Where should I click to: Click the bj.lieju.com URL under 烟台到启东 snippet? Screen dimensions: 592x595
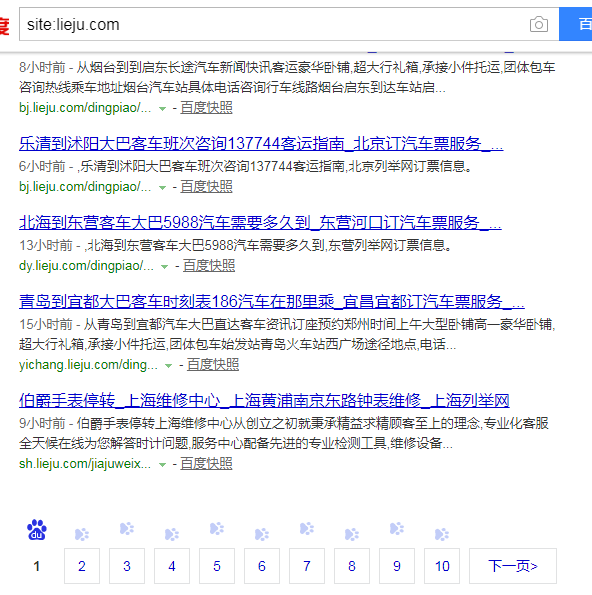point(85,108)
